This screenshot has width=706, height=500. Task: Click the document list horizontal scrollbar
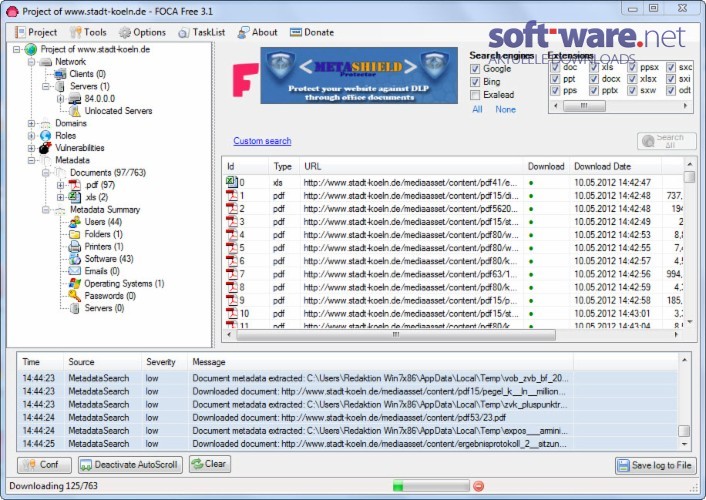point(453,335)
